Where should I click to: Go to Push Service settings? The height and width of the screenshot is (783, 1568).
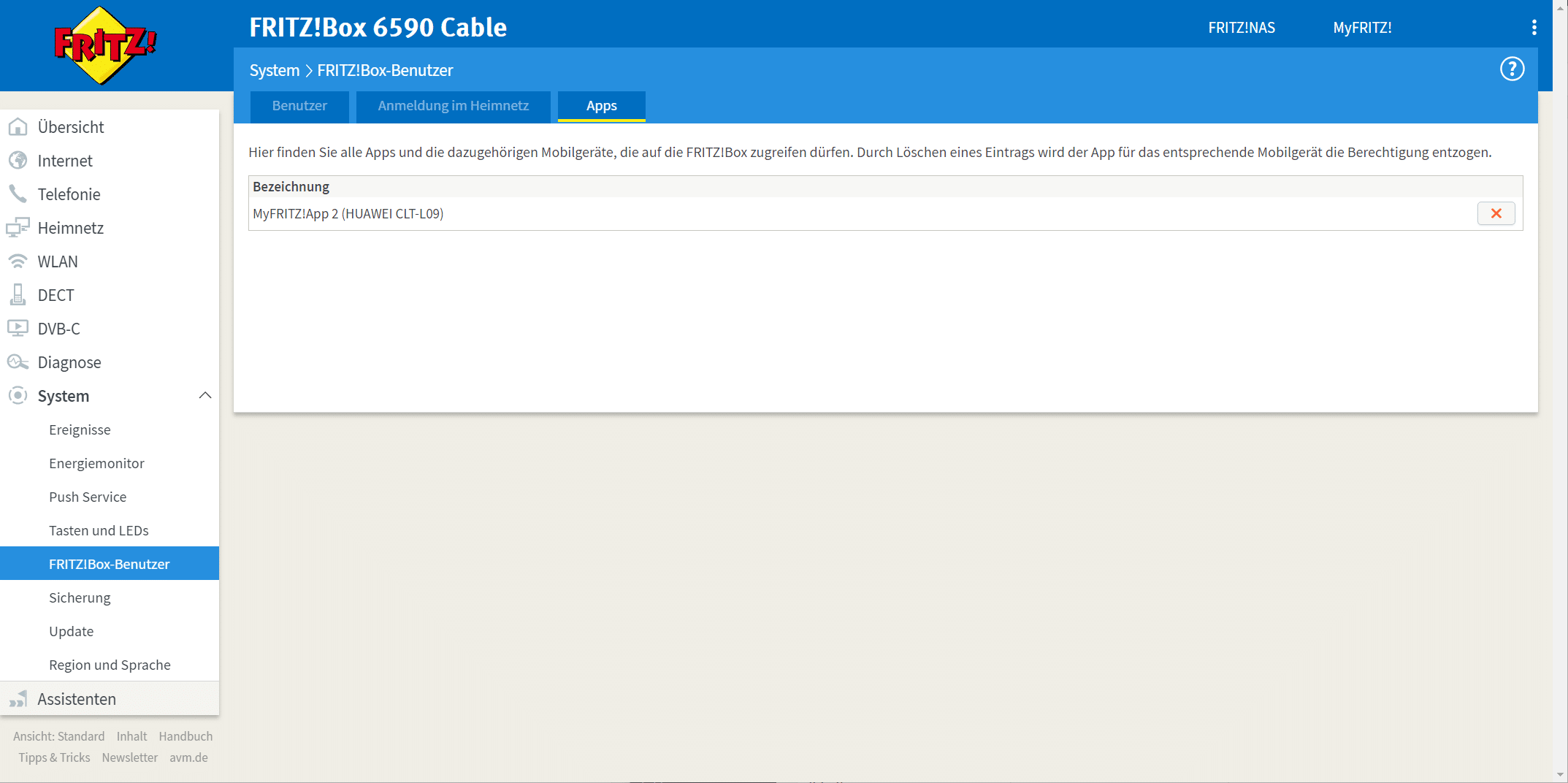coord(88,497)
